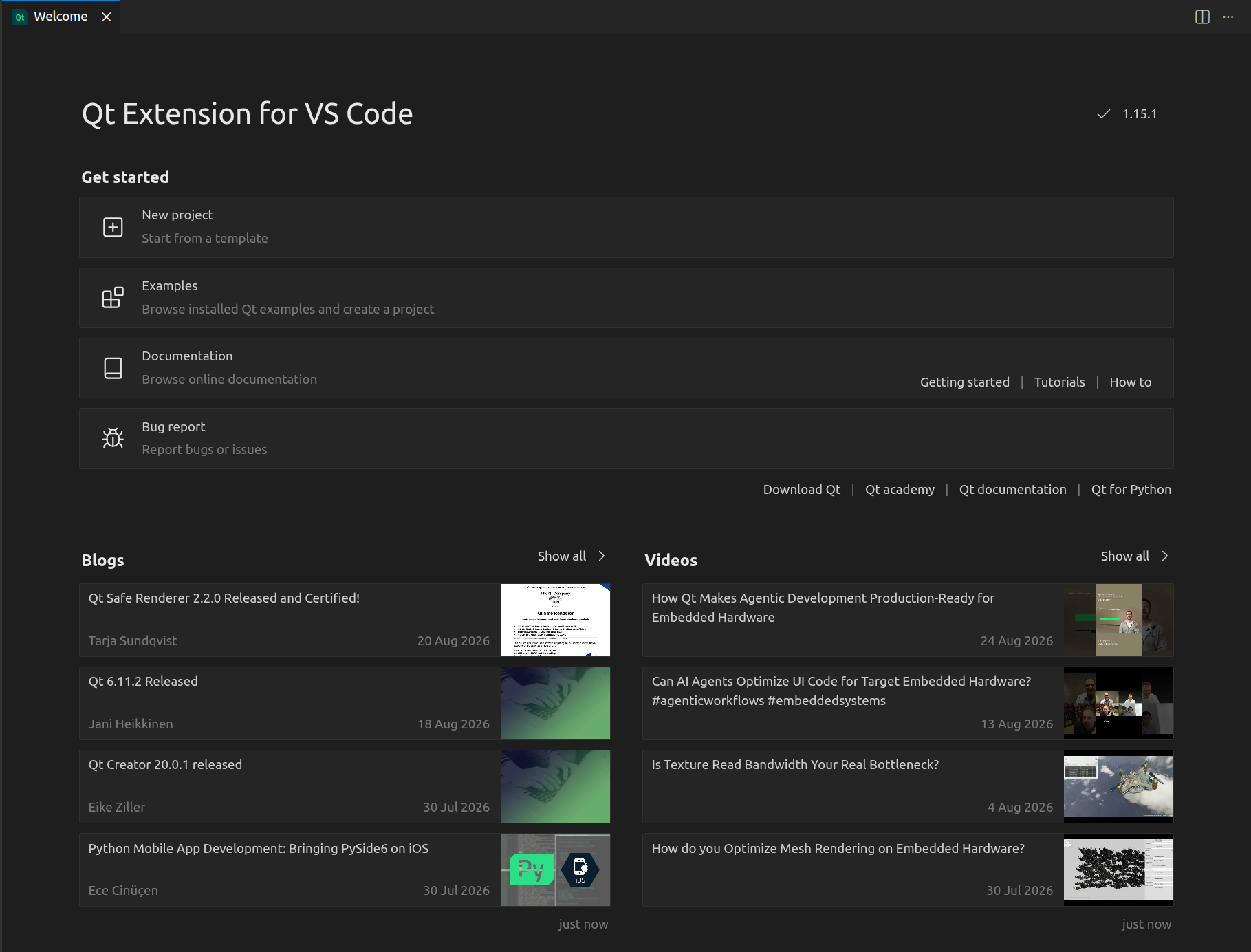This screenshot has width=1251, height=952.
Task: Click the Videos section heading
Action: tap(671, 560)
